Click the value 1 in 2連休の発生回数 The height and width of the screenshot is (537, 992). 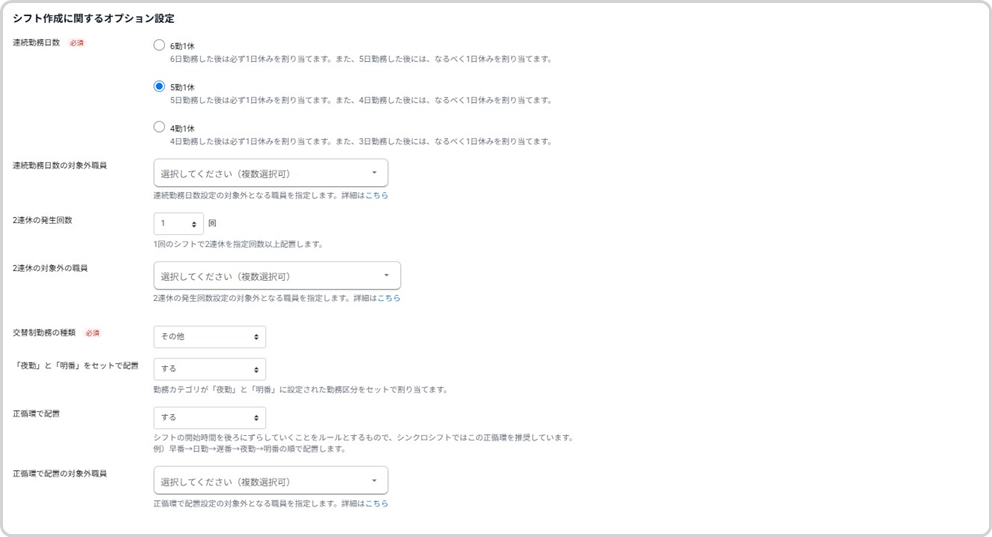164,224
